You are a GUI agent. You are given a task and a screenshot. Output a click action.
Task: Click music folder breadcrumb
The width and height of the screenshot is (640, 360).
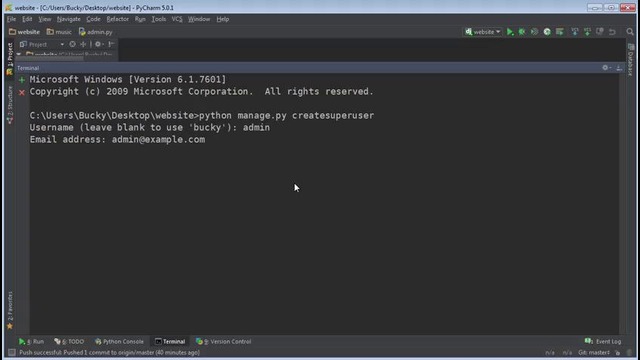[59, 32]
